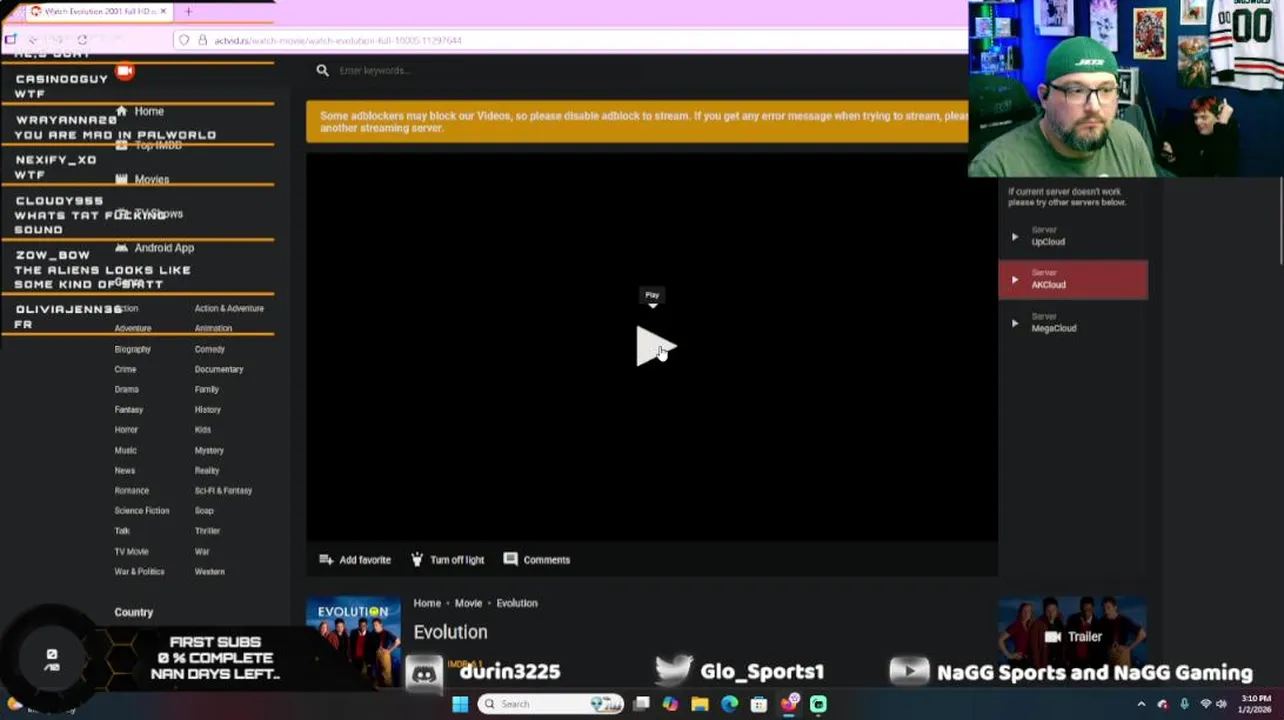Go to Movie in the breadcrumb
Screen dimensions: 1284x720
(x=468, y=603)
